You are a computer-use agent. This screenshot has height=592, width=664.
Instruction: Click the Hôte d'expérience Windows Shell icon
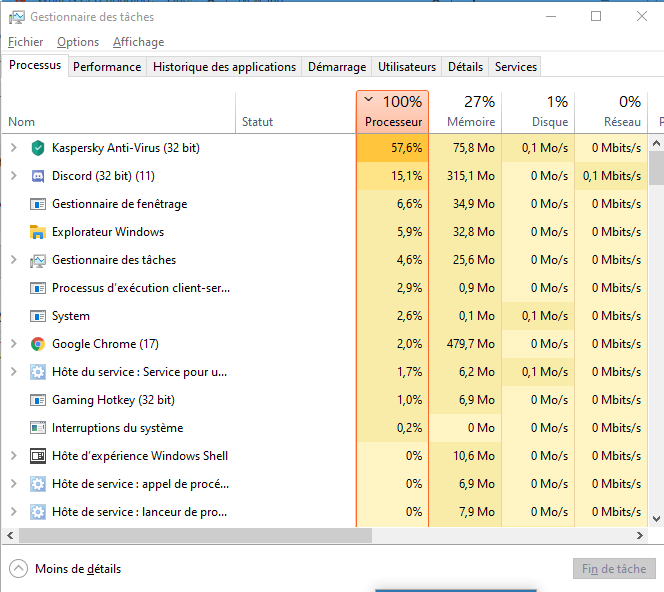coord(38,456)
